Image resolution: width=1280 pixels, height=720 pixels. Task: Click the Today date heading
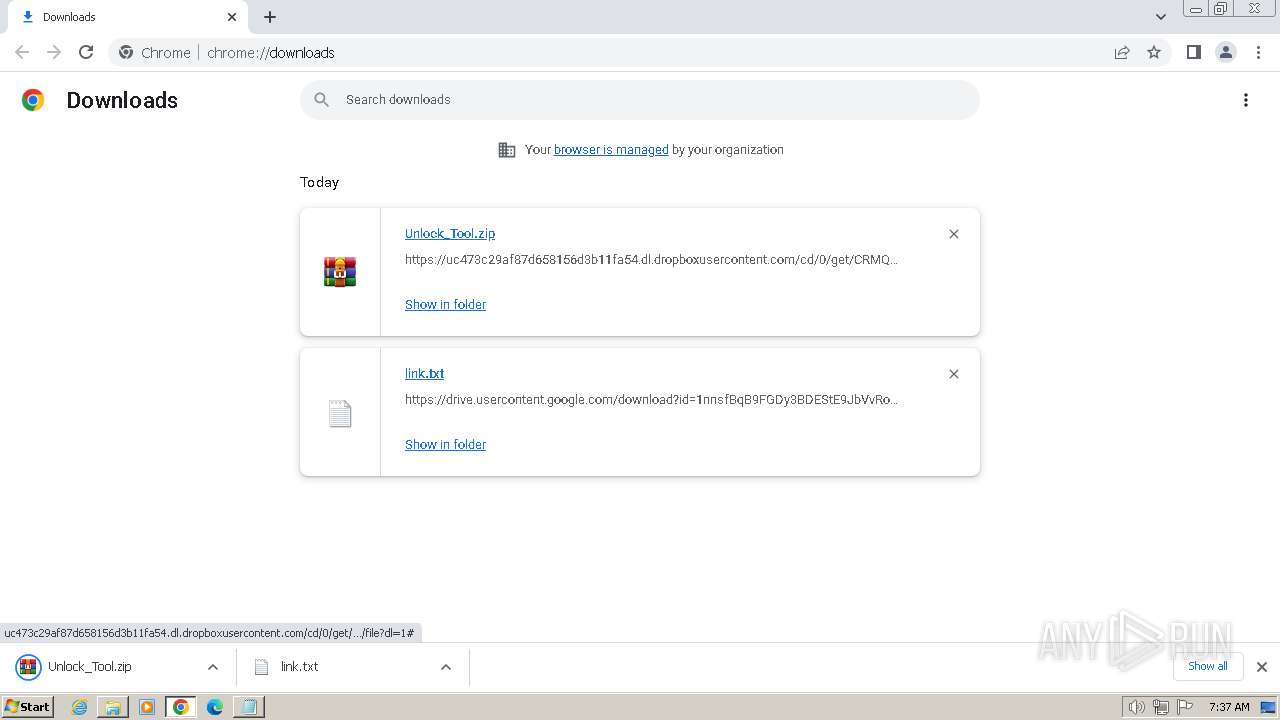(319, 182)
